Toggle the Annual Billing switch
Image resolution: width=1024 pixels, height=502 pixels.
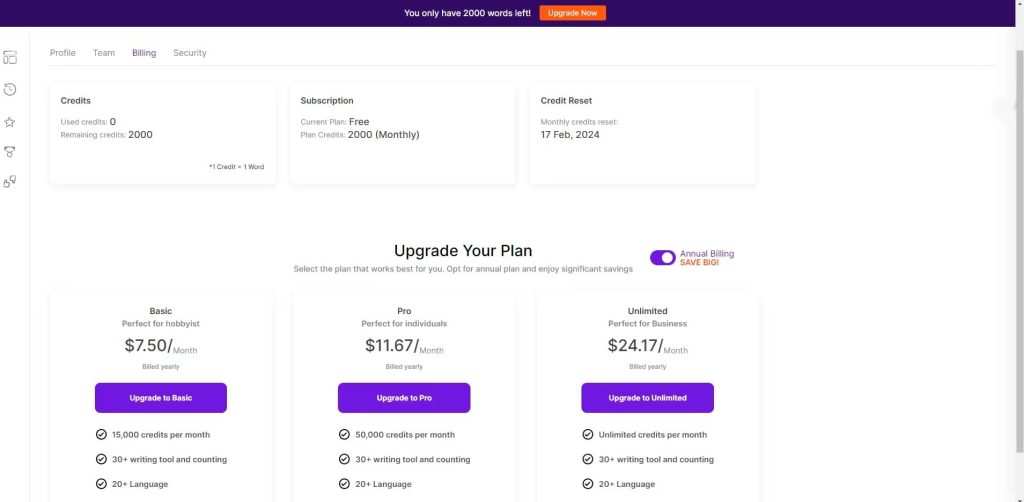point(662,258)
